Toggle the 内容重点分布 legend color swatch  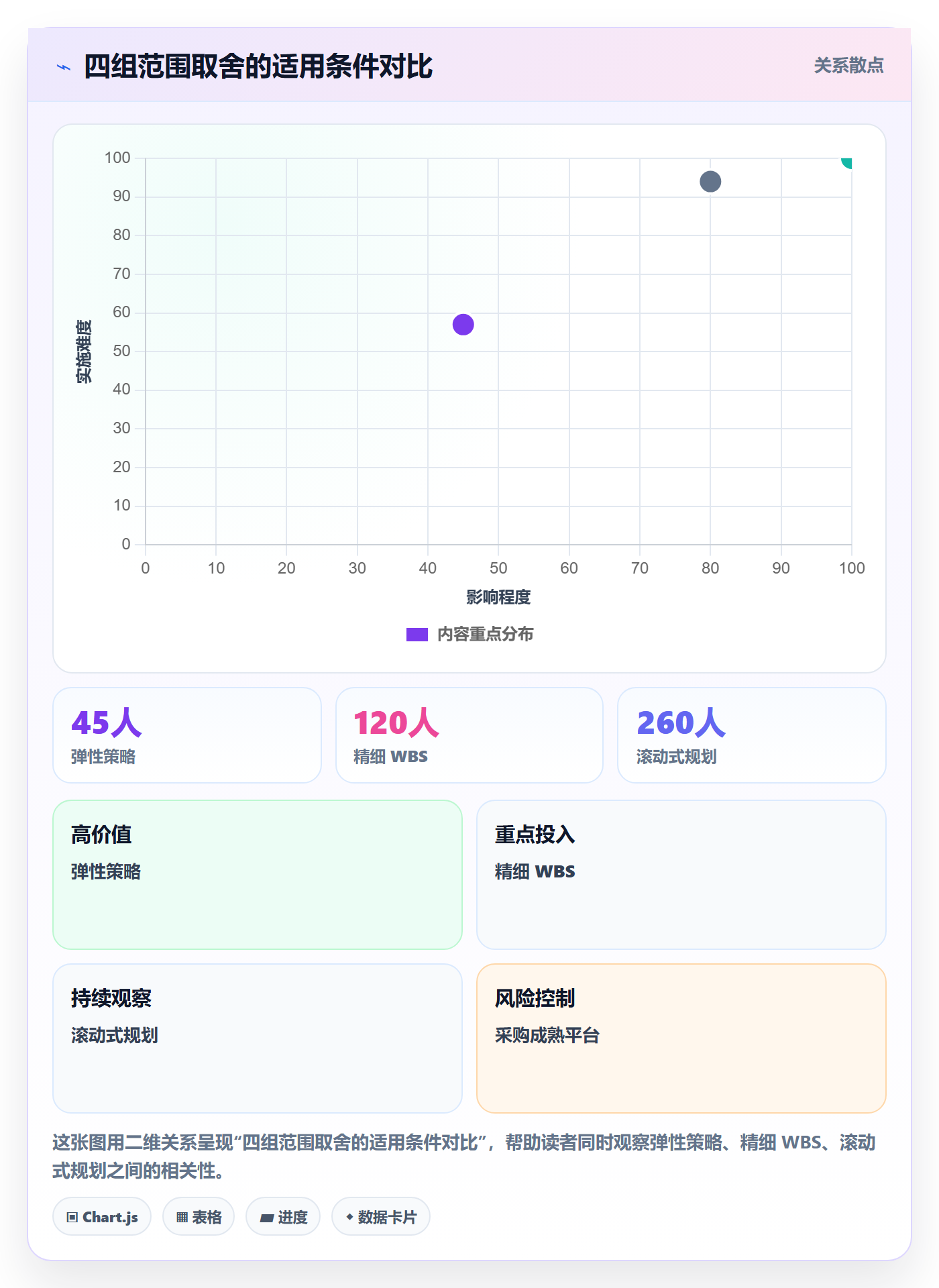[417, 635]
